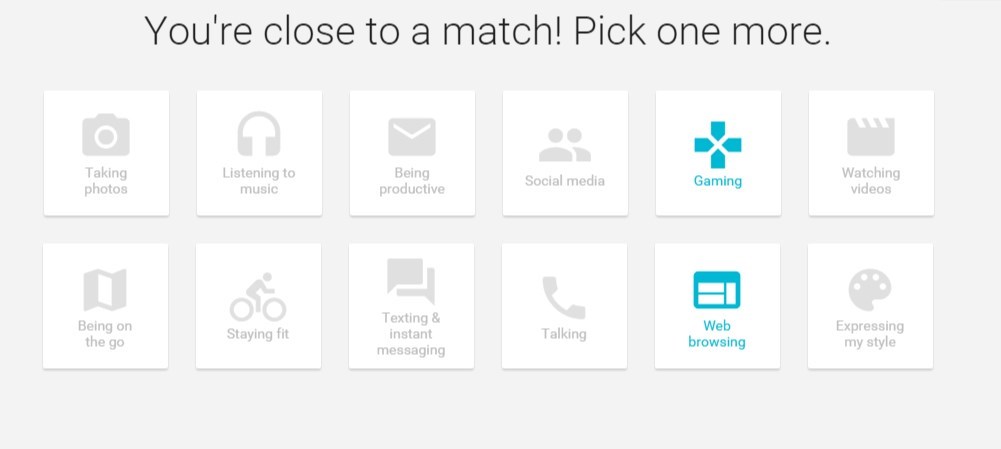
Task: Select the paint palette Expressing my style icon
Action: point(870,290)
